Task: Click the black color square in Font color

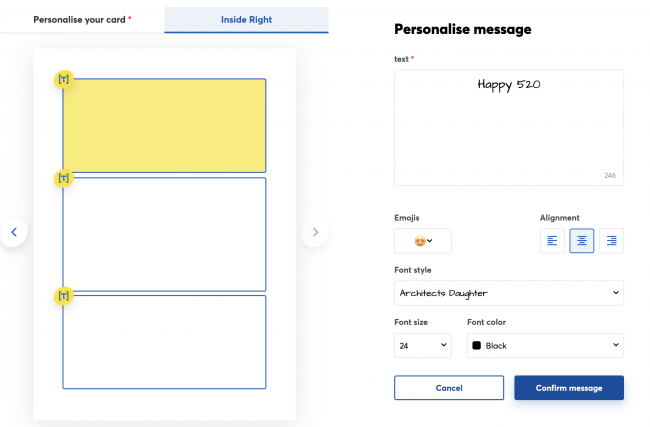Action: [x=477, y=345]
